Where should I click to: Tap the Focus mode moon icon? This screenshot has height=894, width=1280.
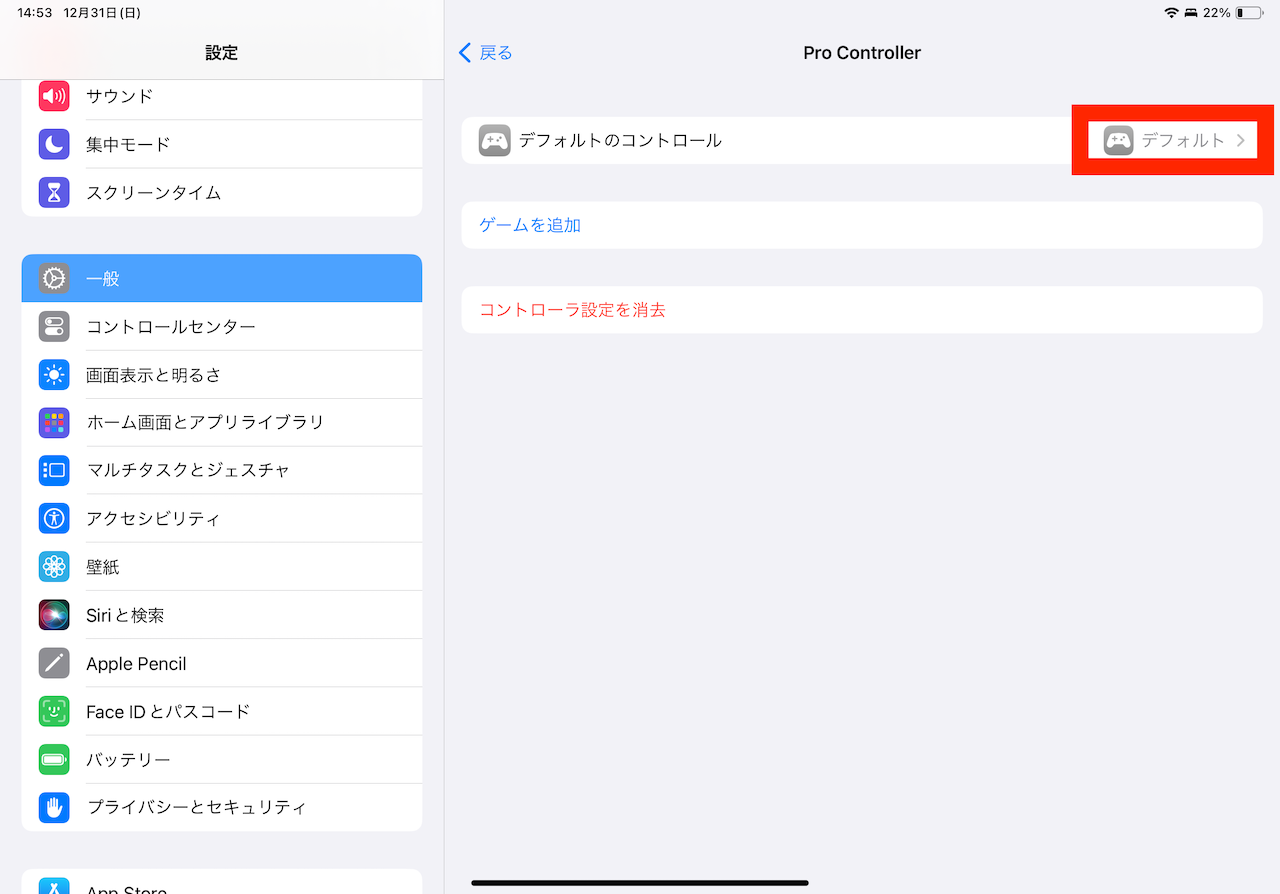(54, 144)
